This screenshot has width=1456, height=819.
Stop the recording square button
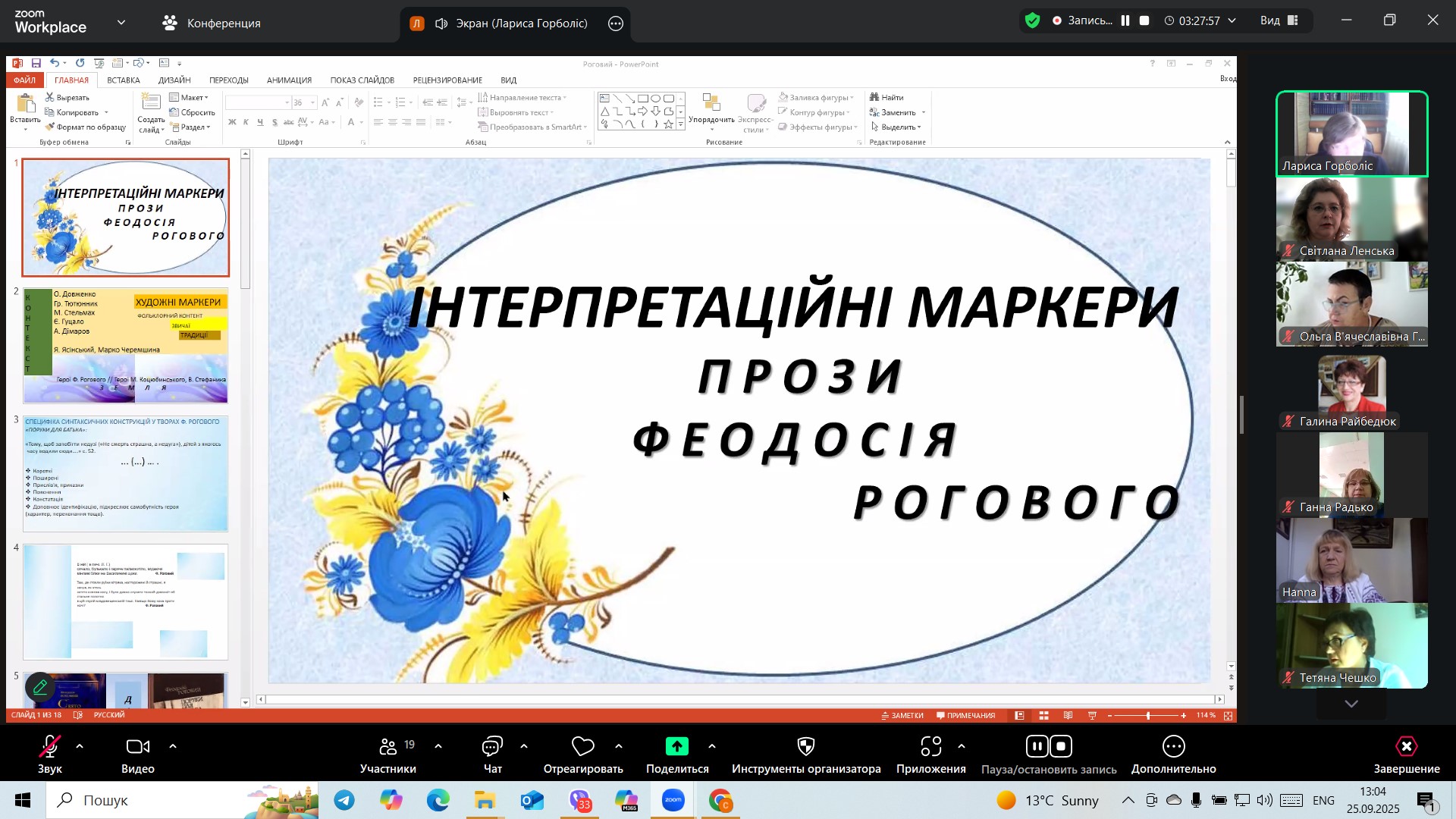[1145, 21]
